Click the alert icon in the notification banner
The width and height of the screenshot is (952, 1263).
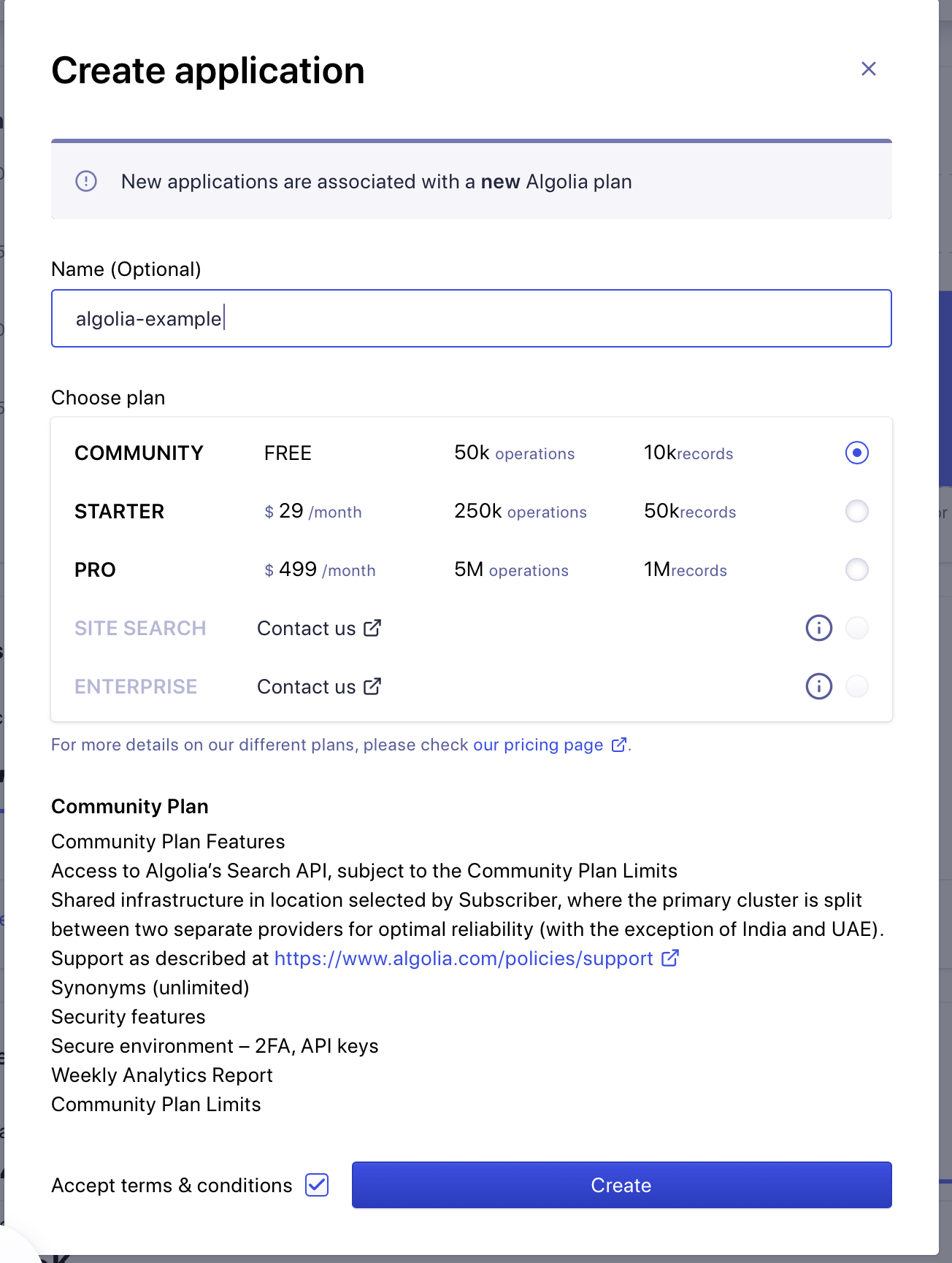pos(86,182)
